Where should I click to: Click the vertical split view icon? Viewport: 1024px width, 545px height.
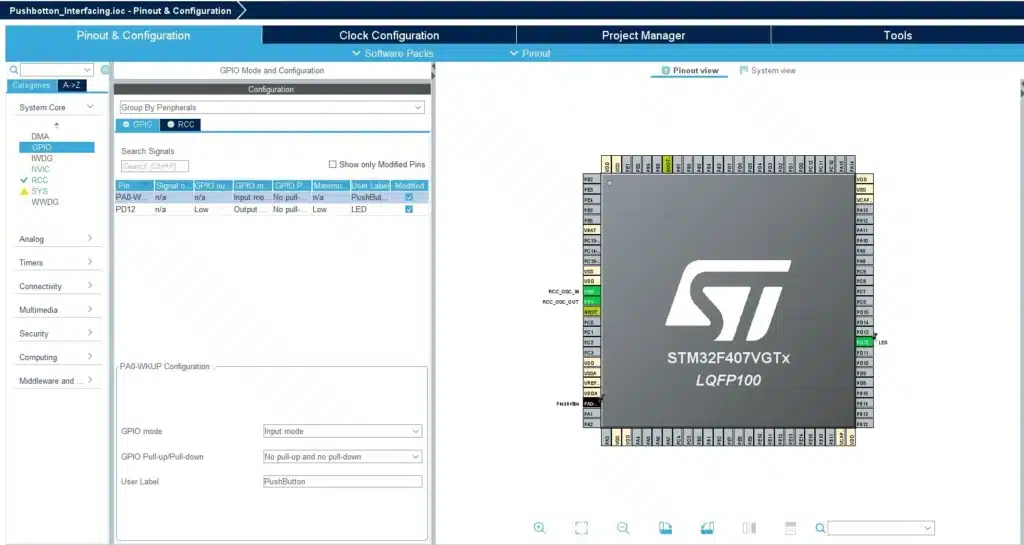point(749,528)
